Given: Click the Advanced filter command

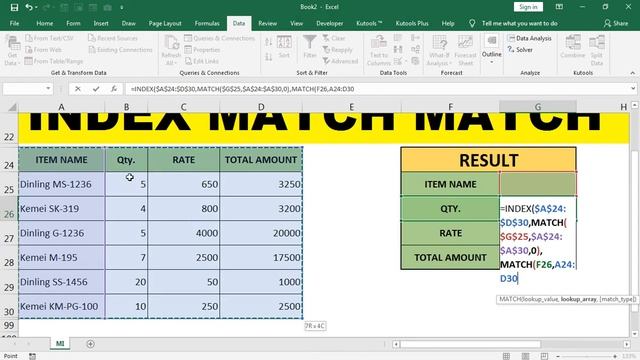Looking at the screenshot, I should click(x=340, y=61).
